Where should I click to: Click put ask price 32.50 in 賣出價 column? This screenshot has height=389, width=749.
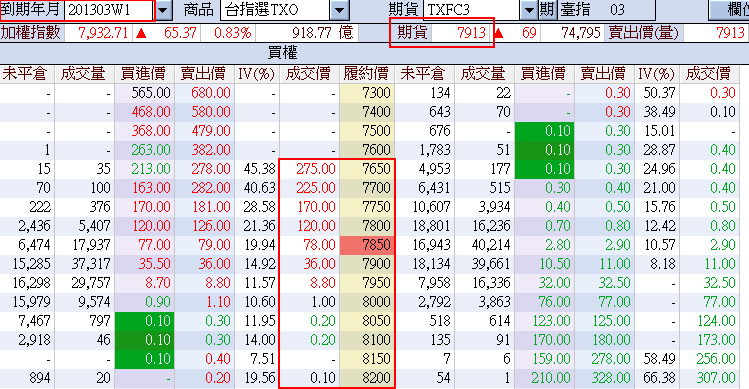click(x=614, y=283)
